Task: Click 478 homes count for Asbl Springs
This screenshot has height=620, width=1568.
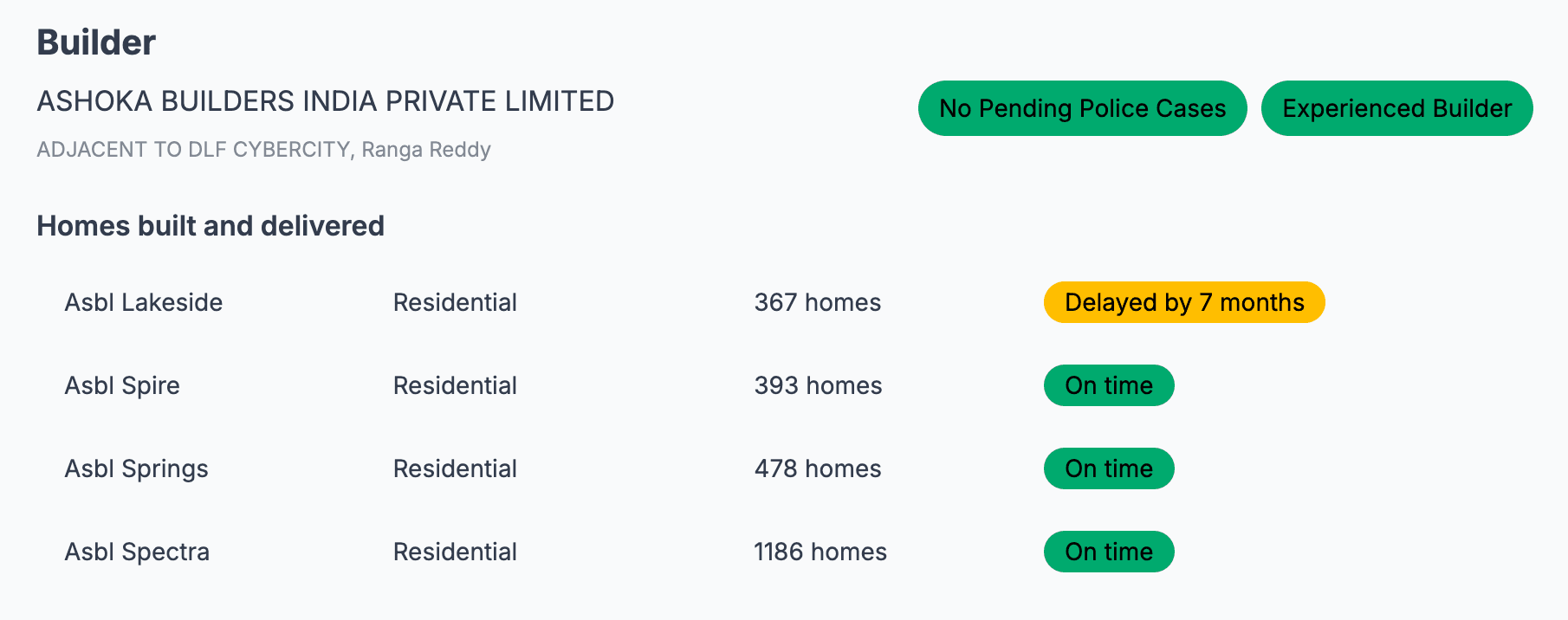Action: point(817,468)
